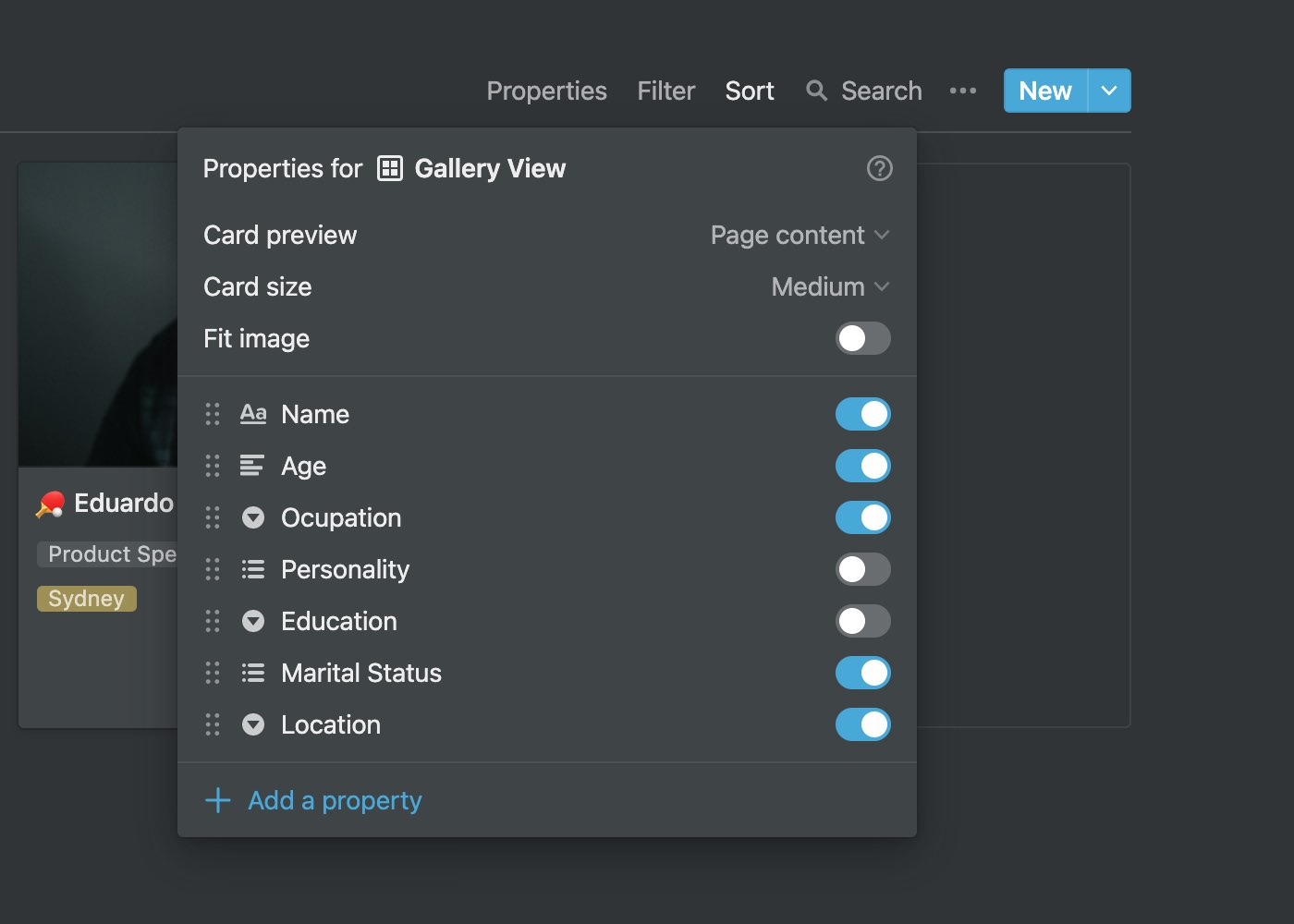Click the Add a property link
The height and width of the screenshot is (924, 1294).
coord(335,800)
